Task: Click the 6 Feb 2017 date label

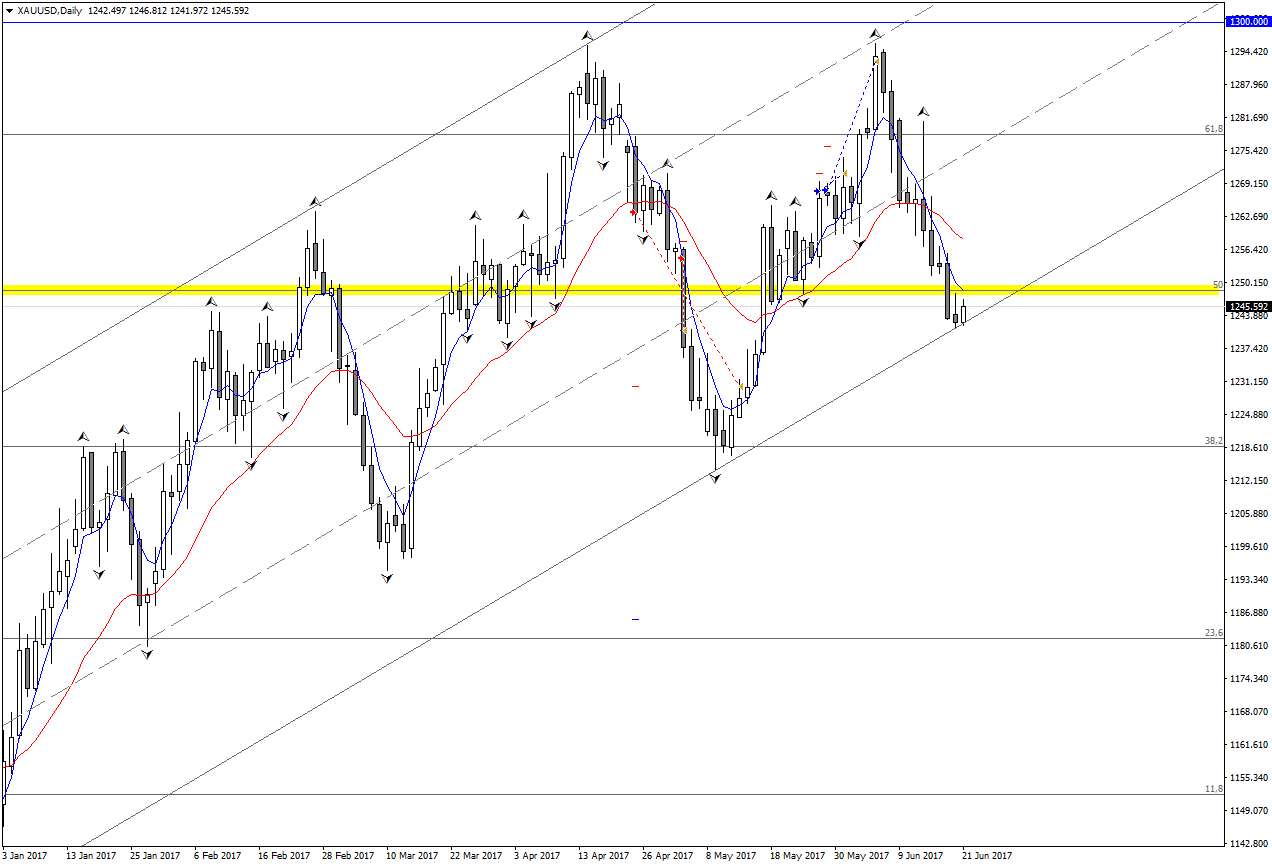Action: tap(218, 856)
